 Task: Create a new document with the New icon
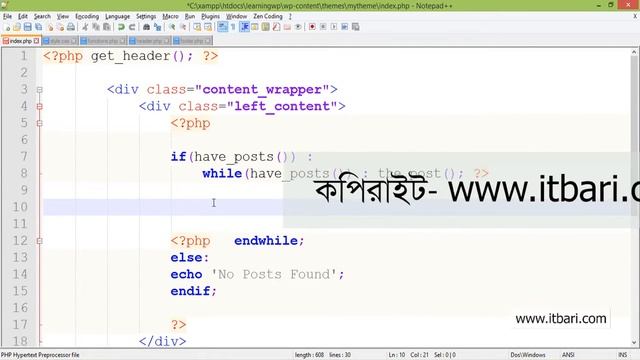(x=7, y=27)
